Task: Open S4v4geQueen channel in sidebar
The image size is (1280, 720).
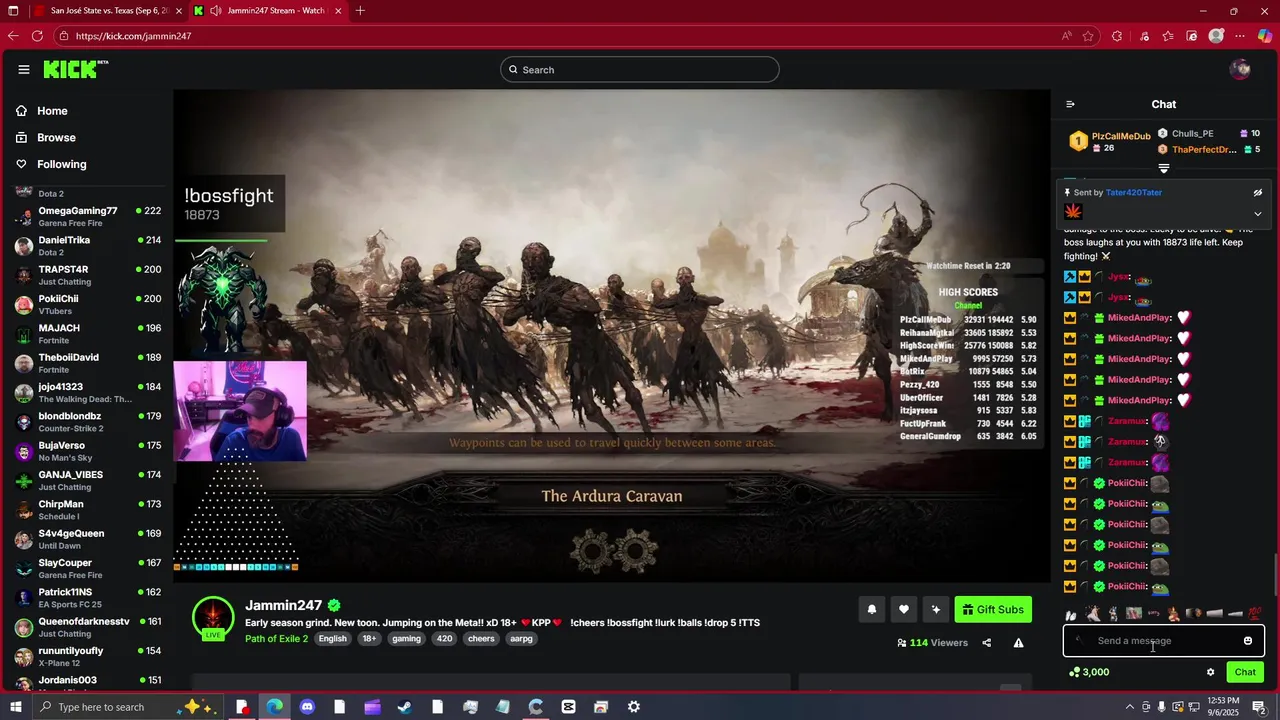Action: click(88, 539)
